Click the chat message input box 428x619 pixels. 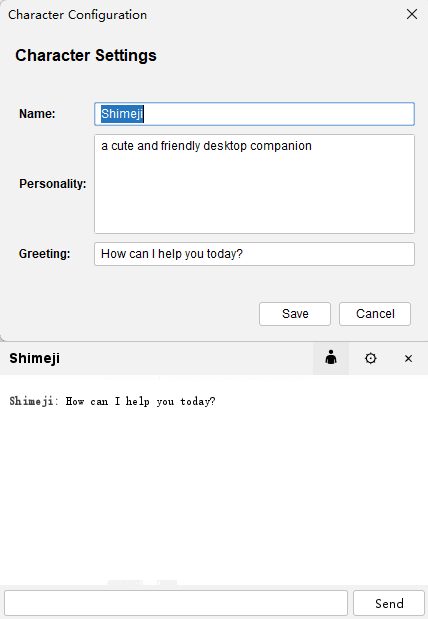point(176,603)
